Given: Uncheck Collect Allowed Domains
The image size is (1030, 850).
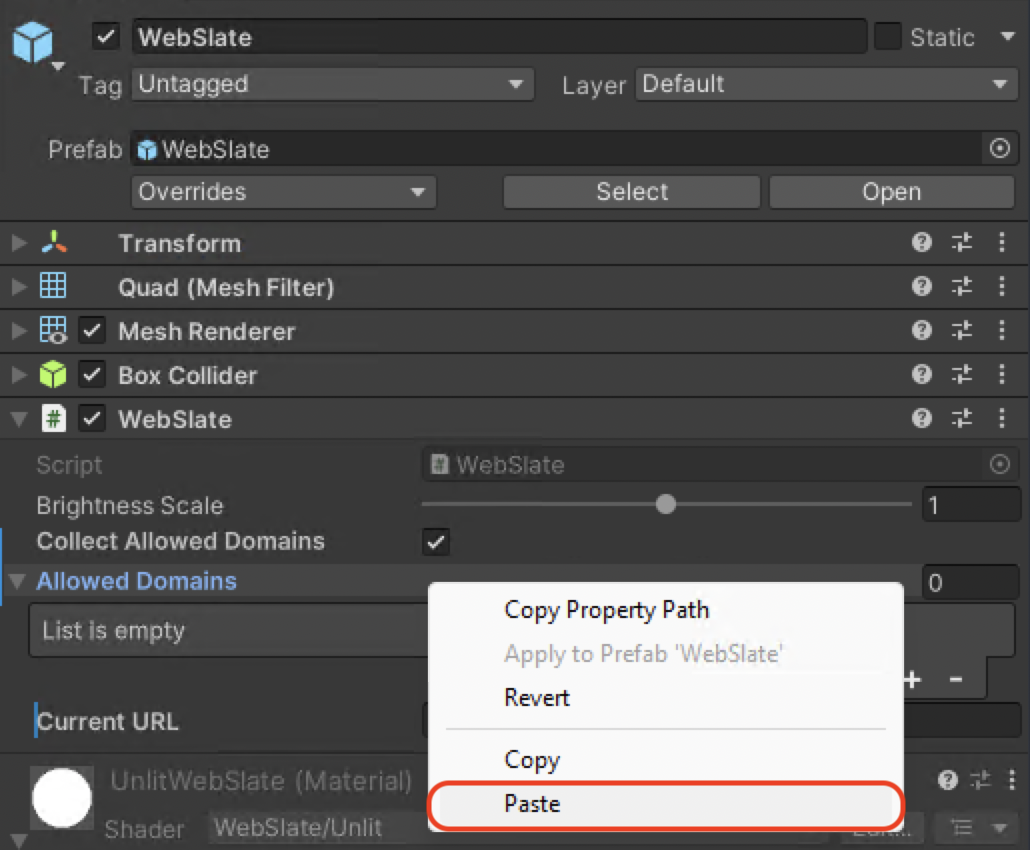Looking at the screenshot, I should click(435, 541).
